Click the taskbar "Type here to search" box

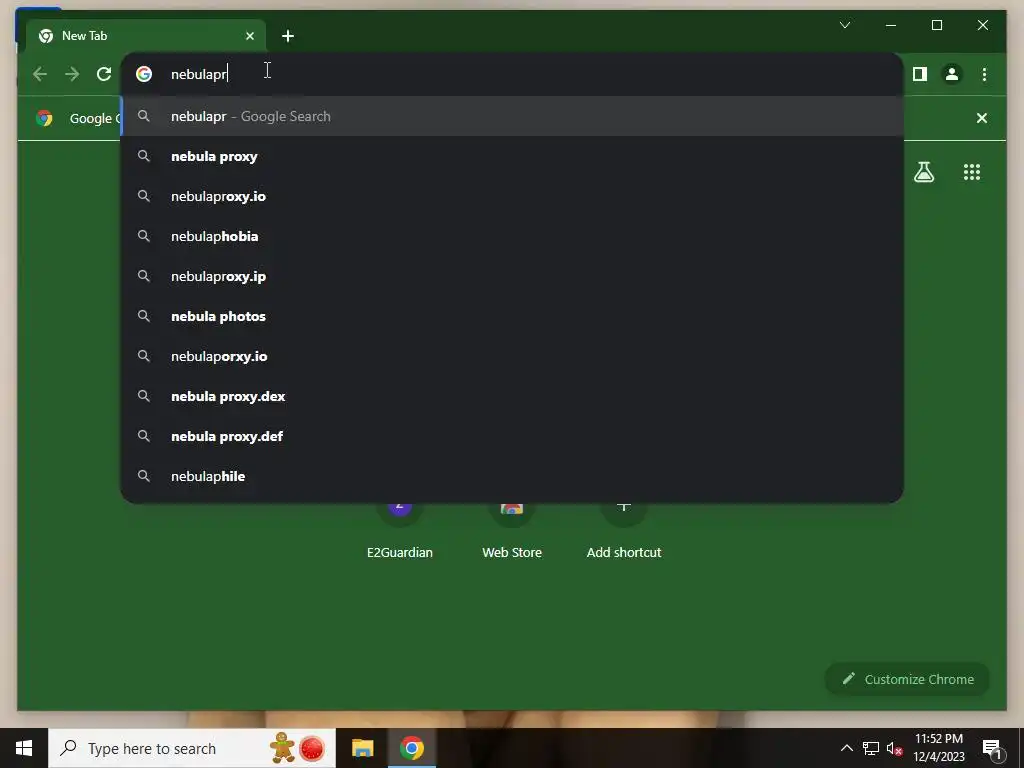[192, 748]
